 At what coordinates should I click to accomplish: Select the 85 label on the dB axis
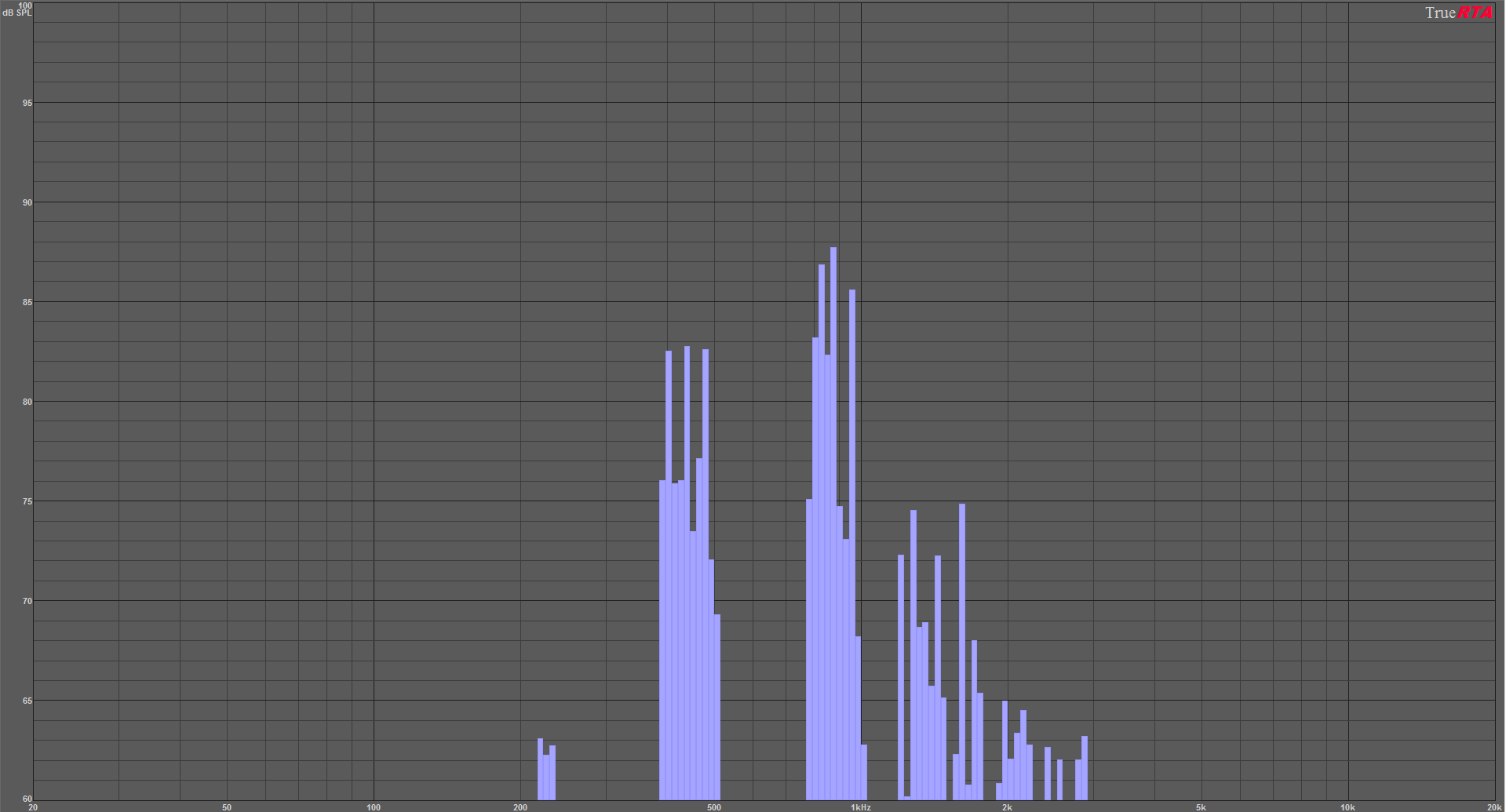[x=27, y=302]
